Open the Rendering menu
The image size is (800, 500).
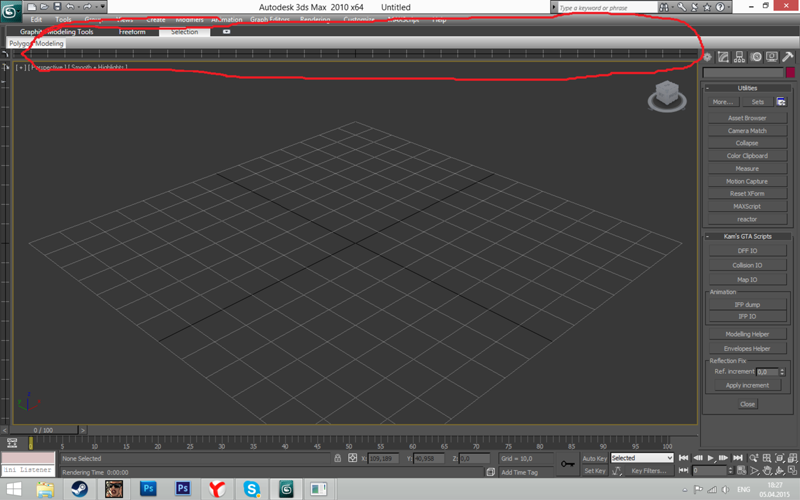click(315, 19)
